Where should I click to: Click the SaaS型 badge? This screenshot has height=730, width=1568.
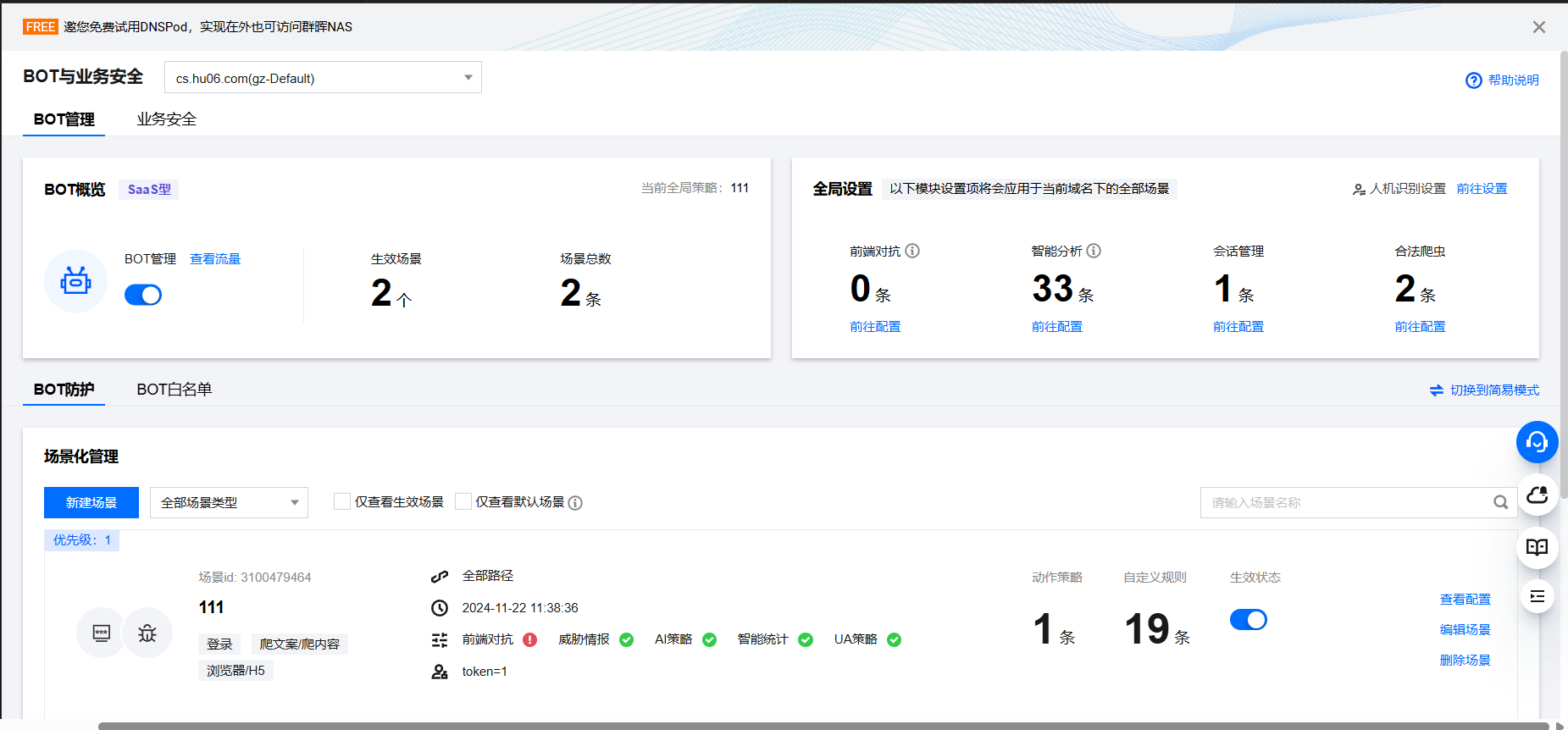[149, 190]
